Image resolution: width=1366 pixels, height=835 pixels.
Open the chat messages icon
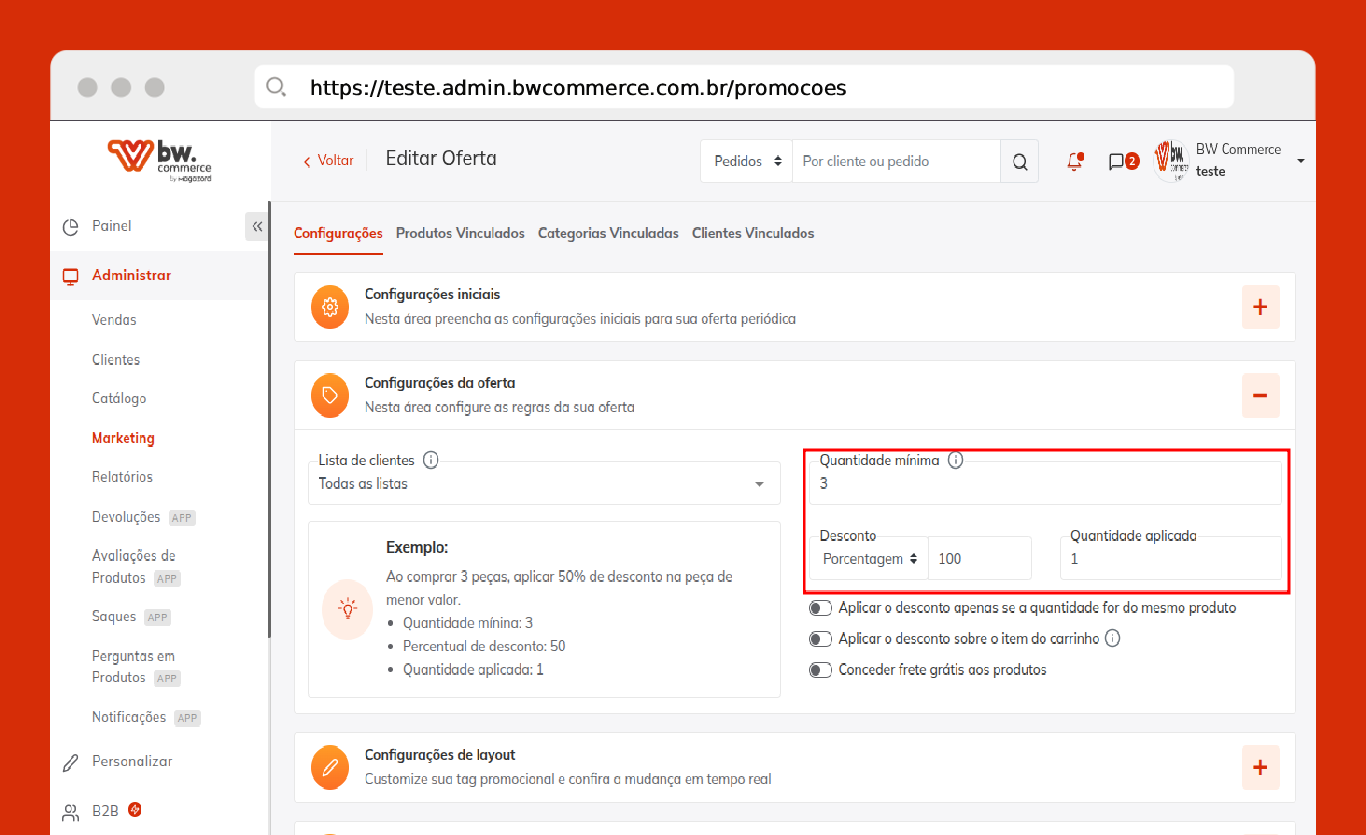(1117, 161)
